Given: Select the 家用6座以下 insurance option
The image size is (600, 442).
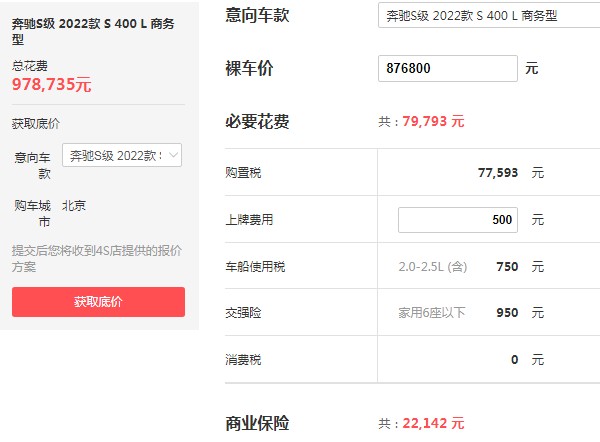Looking at the screenshot, I should pos(432,313).
